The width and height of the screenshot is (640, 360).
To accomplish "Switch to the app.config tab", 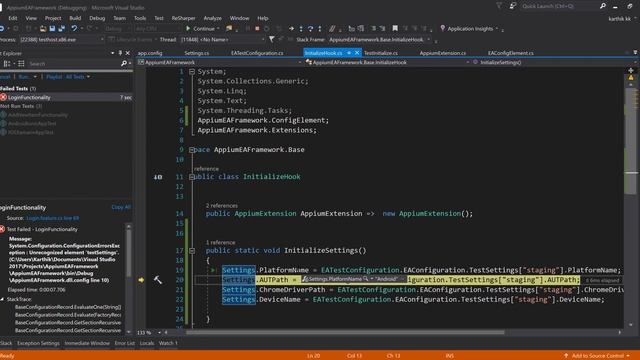I will point(150,53).
